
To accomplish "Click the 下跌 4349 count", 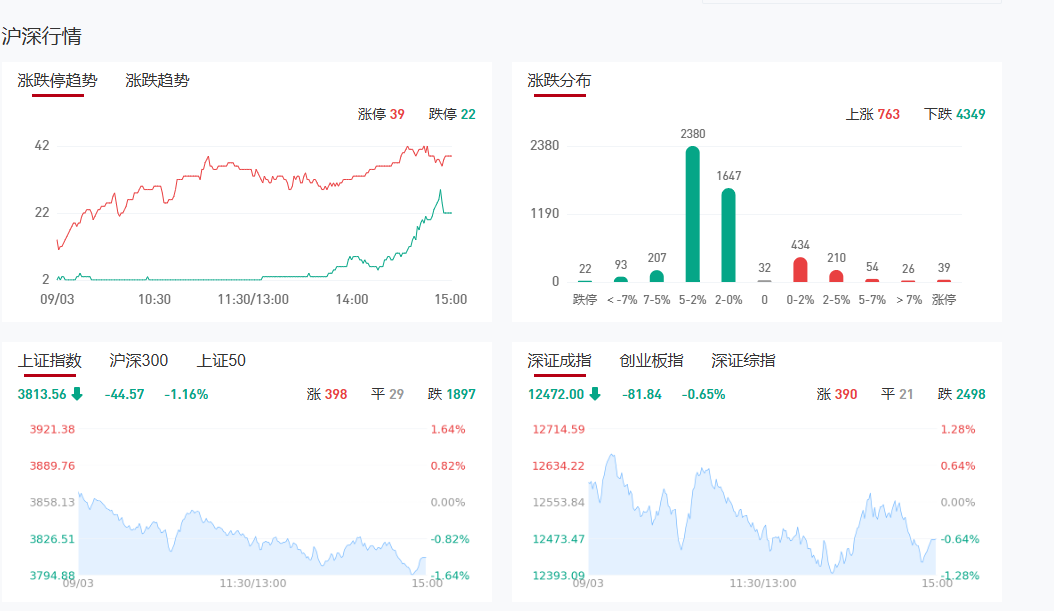I will coord(954,114).
